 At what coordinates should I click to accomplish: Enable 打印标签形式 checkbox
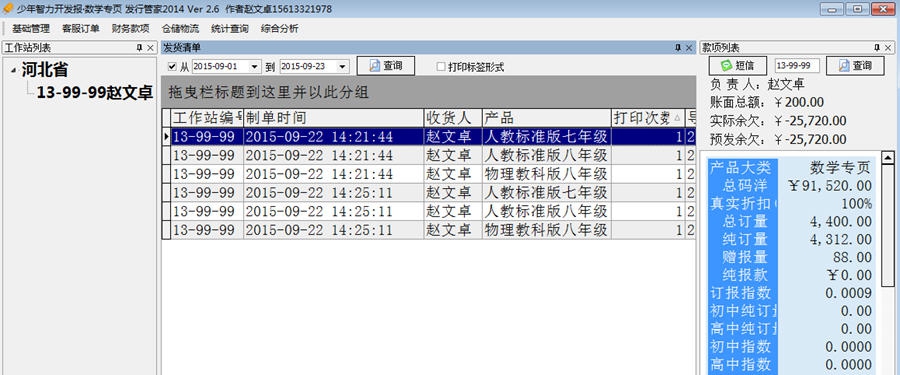441,67
